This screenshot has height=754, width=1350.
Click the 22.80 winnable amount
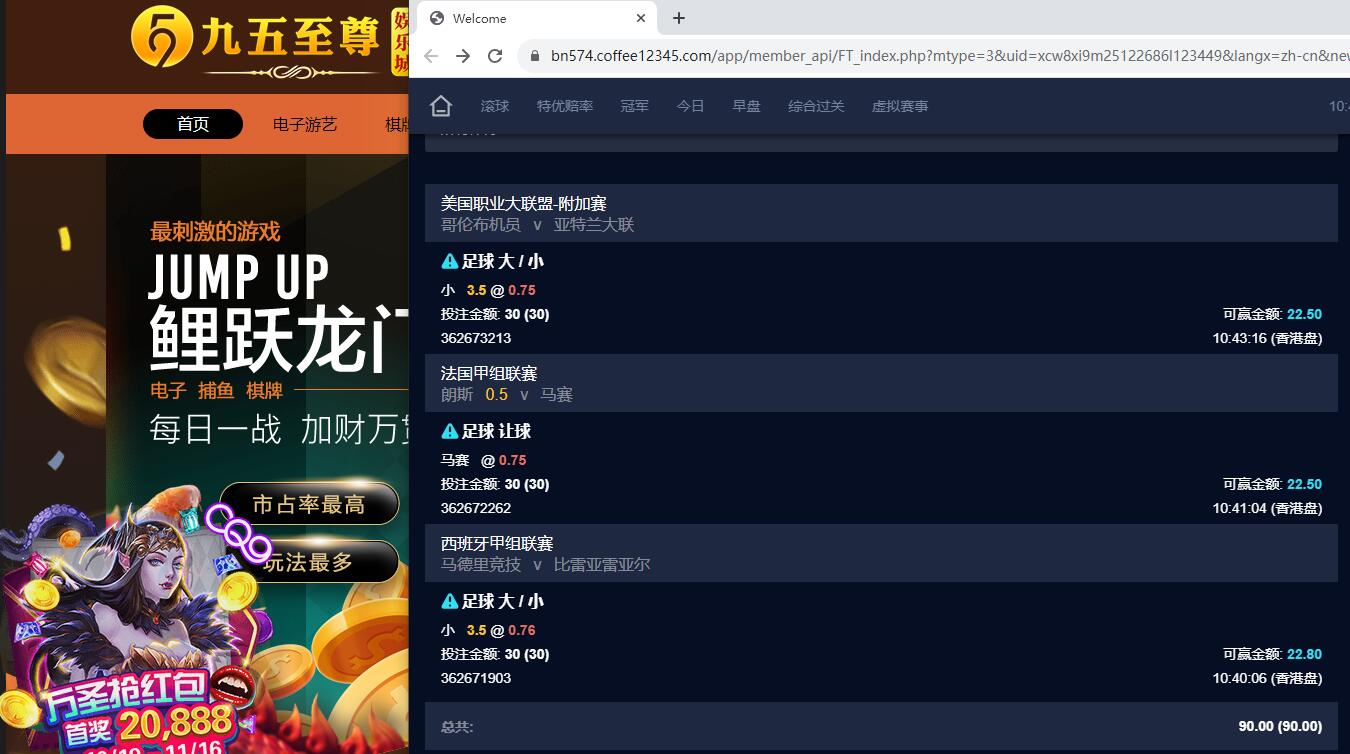click(x=1304, y=654)
